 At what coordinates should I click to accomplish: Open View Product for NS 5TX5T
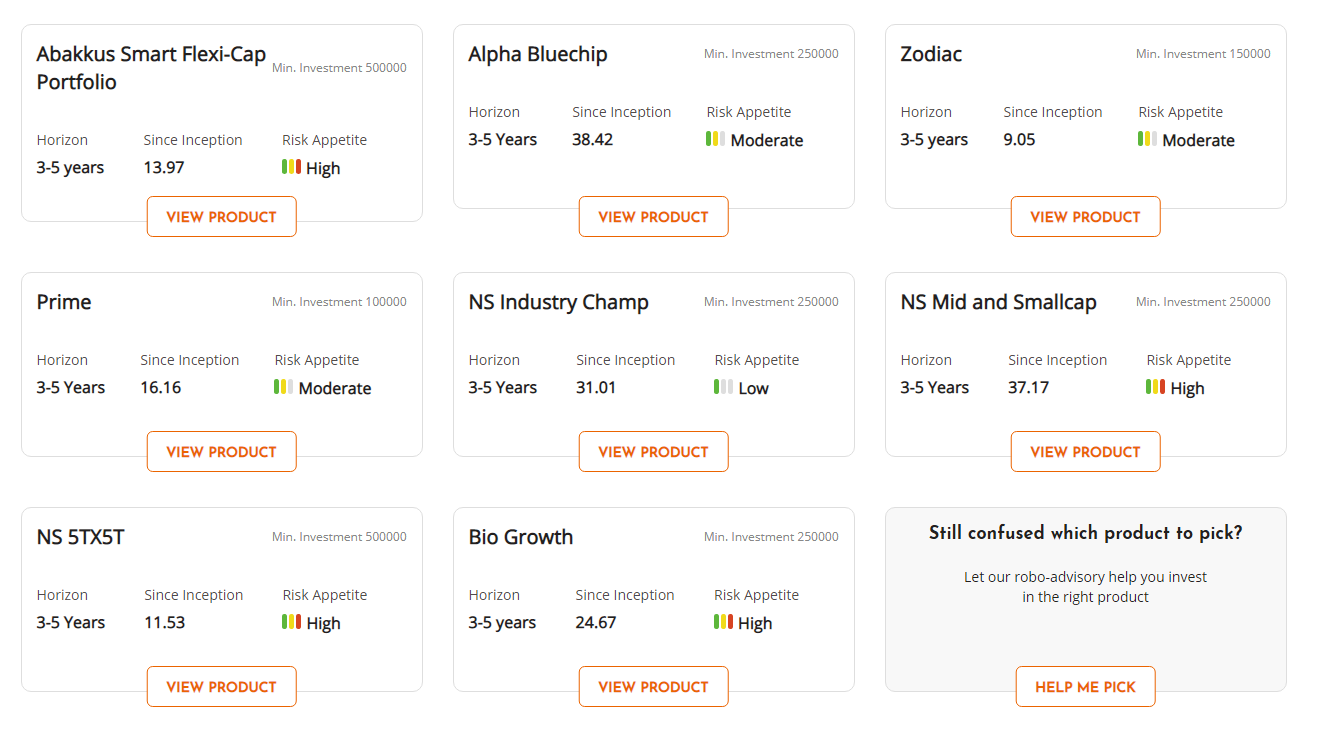point(222,687)
